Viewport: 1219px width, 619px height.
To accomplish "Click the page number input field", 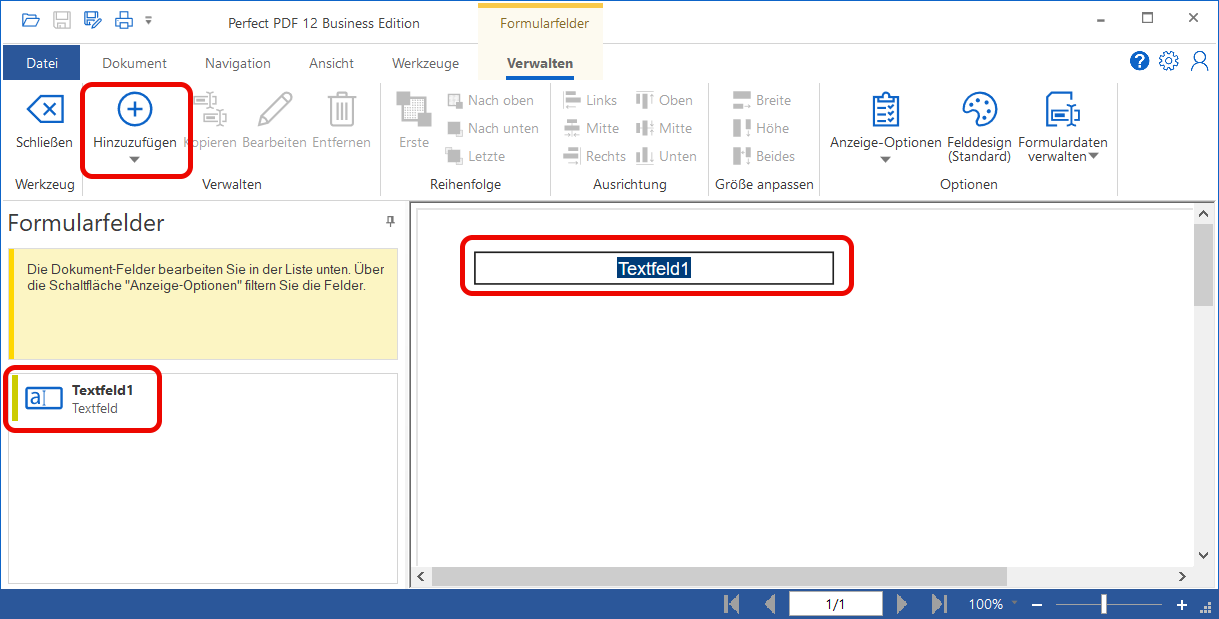I will 835,604.
